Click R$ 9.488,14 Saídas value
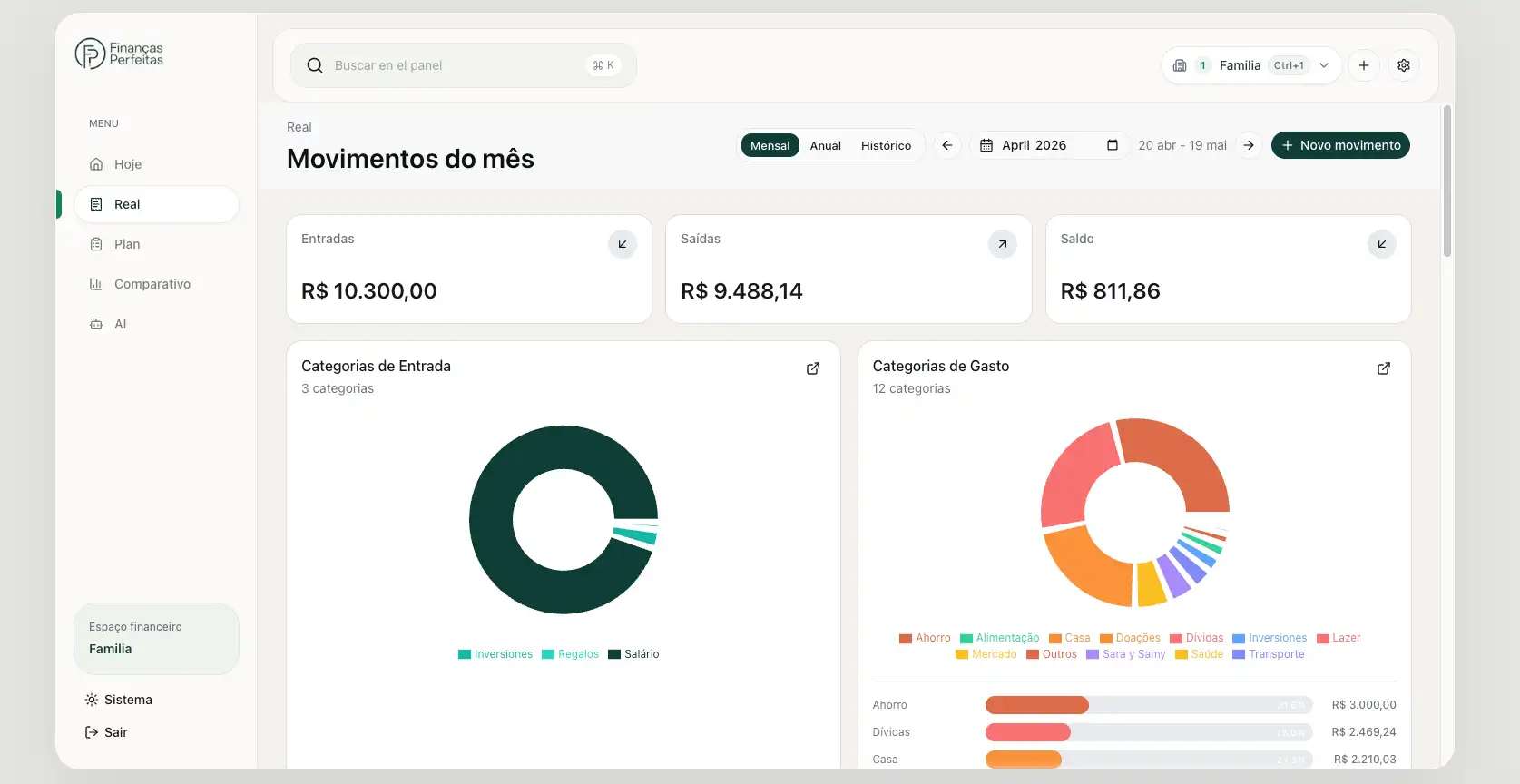The width and height of the screenshot is (1520, 784). tap(742, 291)
